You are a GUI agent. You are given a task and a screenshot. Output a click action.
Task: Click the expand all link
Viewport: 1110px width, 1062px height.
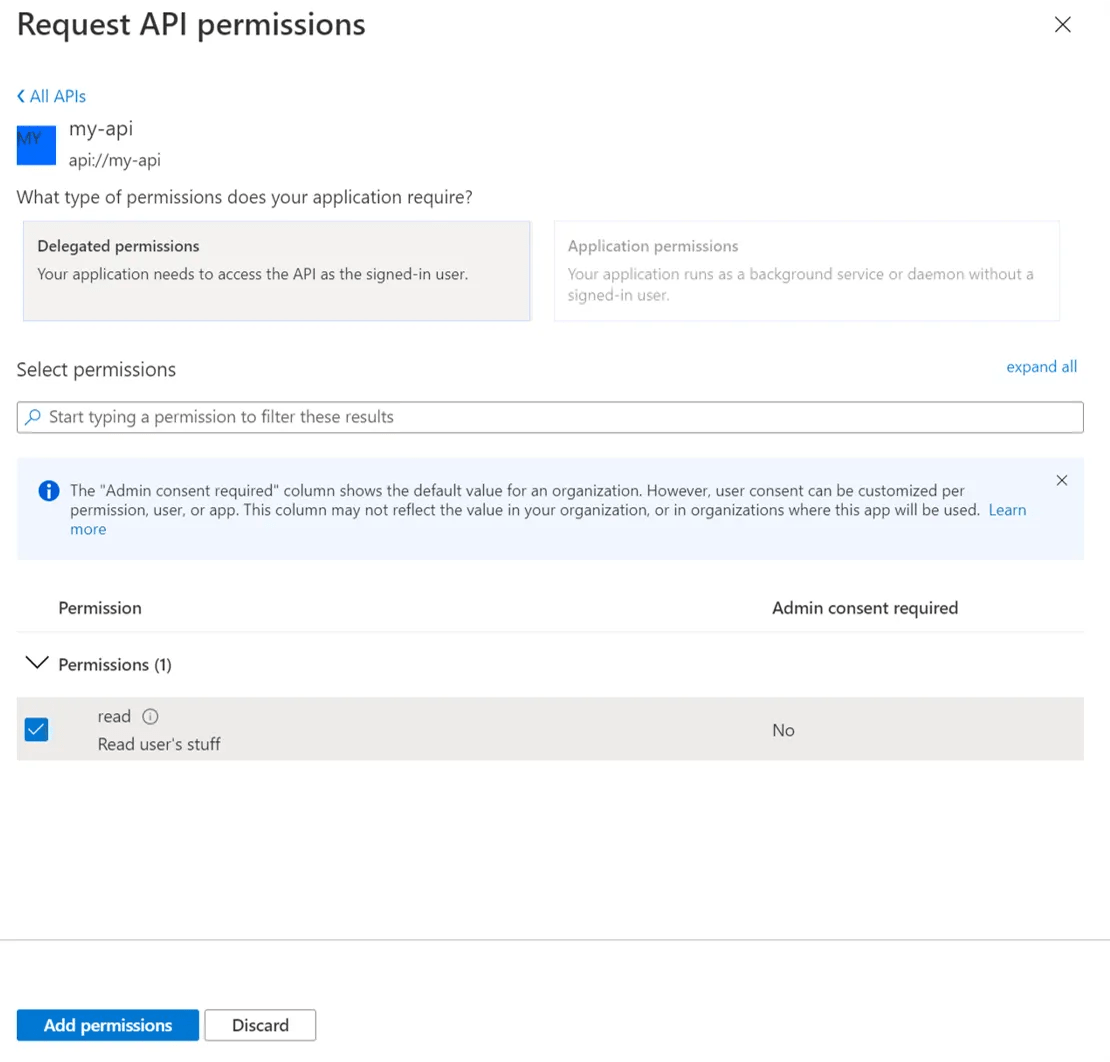[x=1041, y=367]
